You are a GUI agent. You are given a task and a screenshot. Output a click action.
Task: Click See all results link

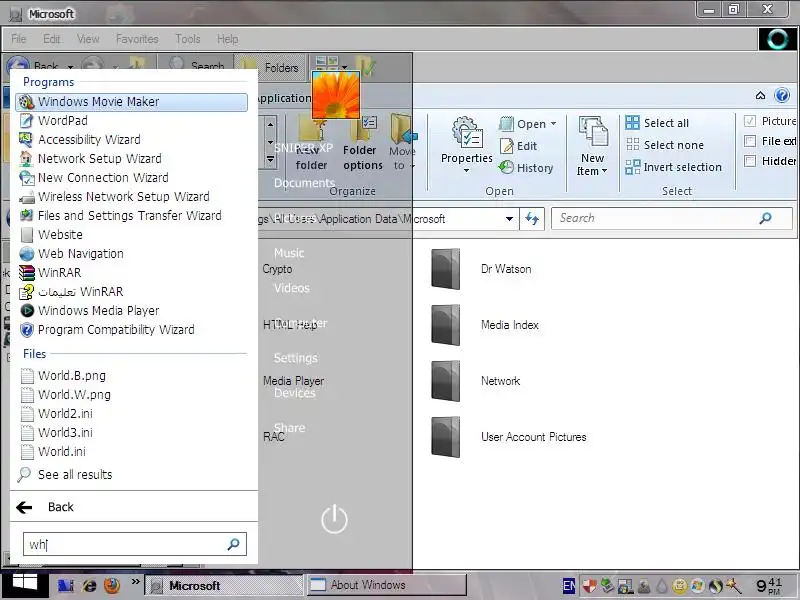[65, 474]
